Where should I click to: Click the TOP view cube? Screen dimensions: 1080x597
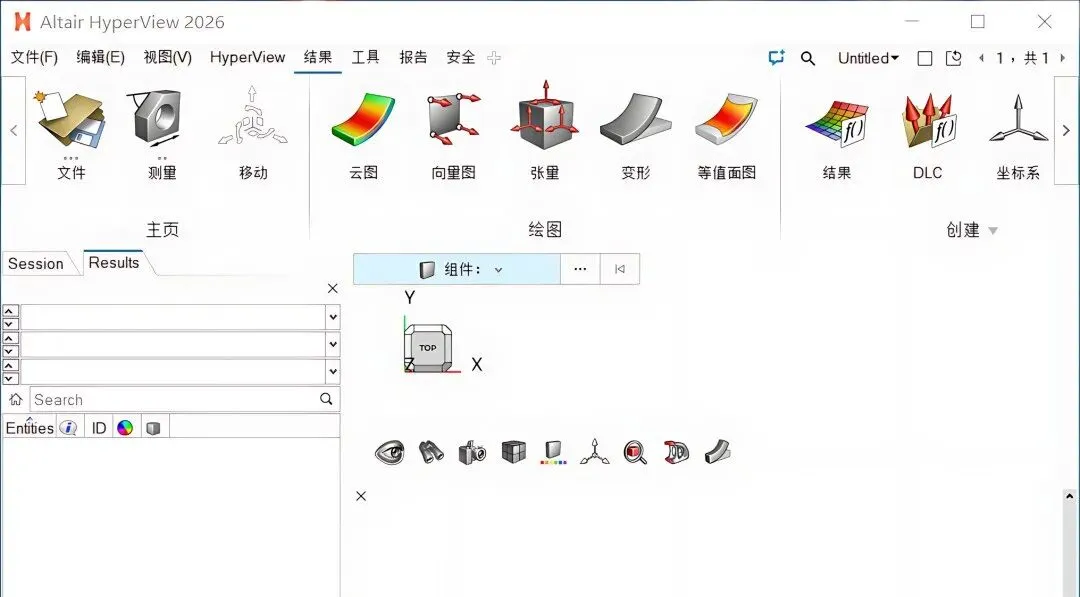(428, 348)
